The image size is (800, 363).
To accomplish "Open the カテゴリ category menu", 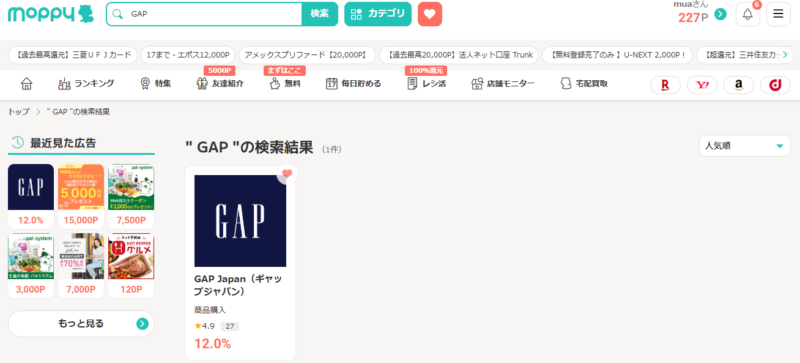I will 378,14.
